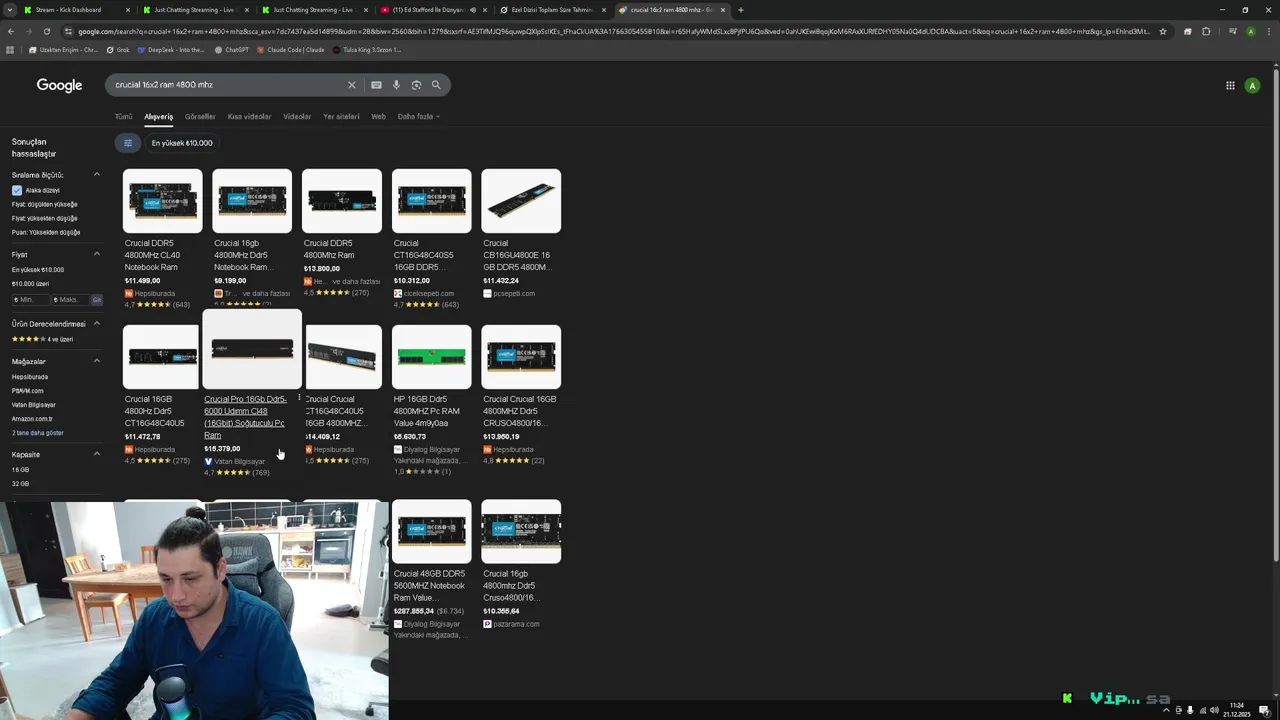This screenshot has height=720, width=1280.
Task: Switch to Ezel Dizisi browser tab
Action: point(552,10)
